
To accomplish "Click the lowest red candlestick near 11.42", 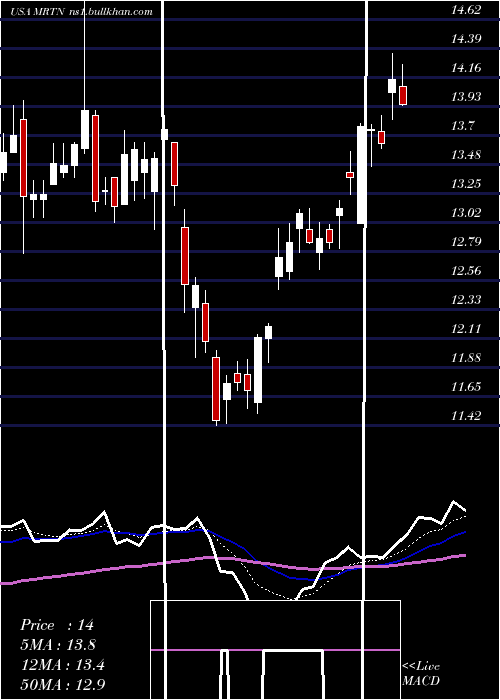I will (216, 389).
